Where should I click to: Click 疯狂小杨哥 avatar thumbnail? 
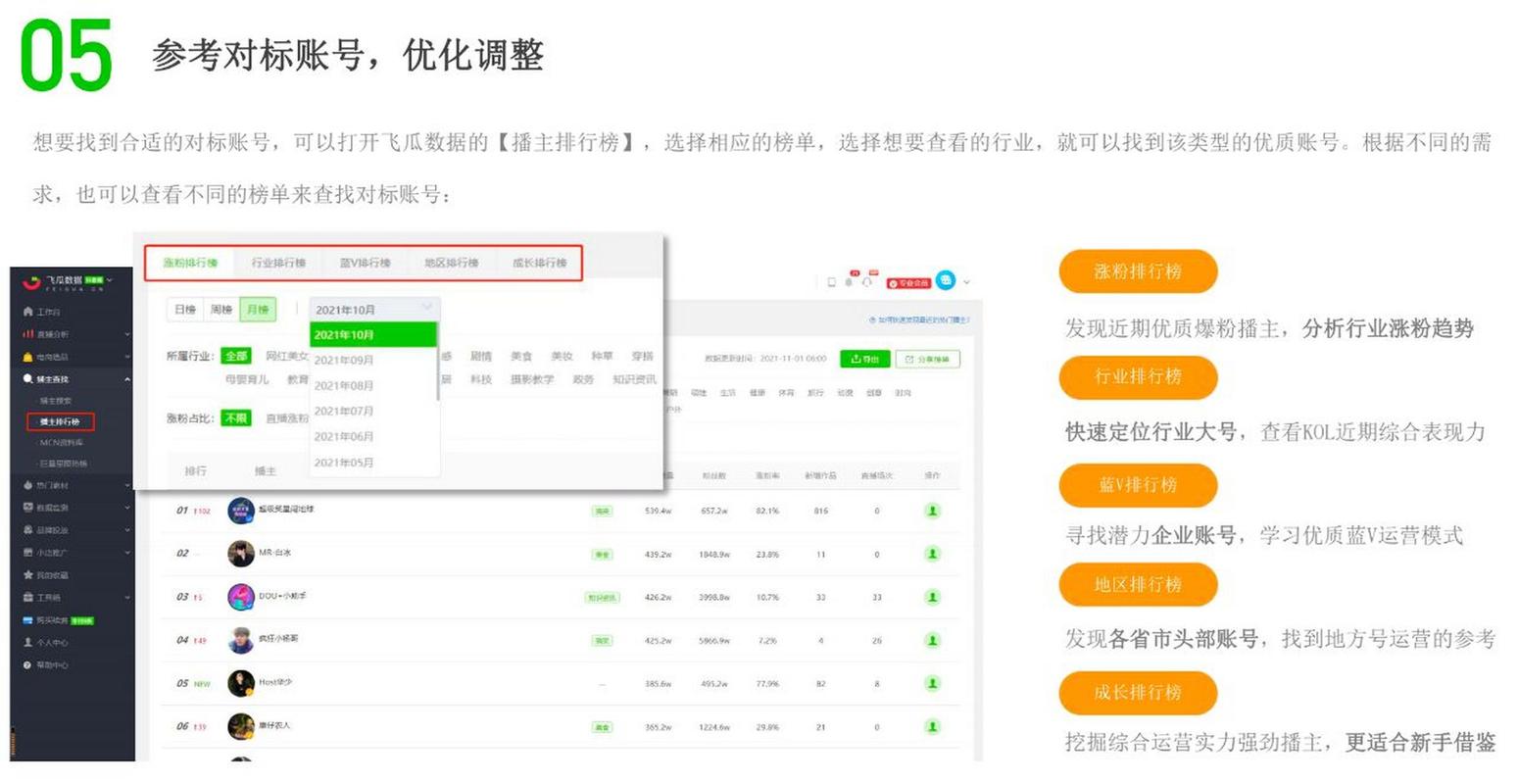(241, 640)
